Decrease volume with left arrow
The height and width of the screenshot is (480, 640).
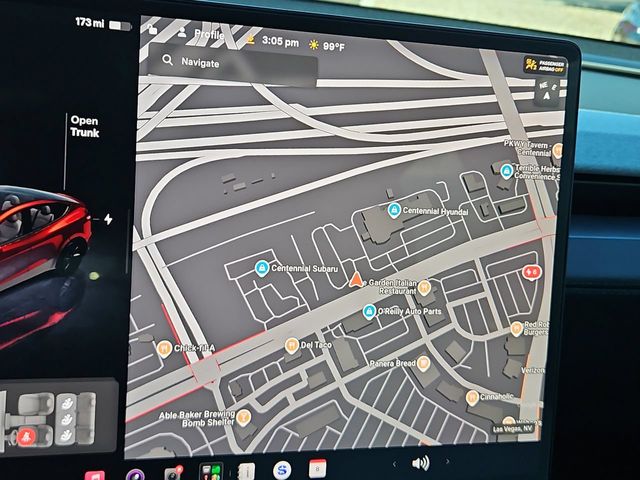394,464
